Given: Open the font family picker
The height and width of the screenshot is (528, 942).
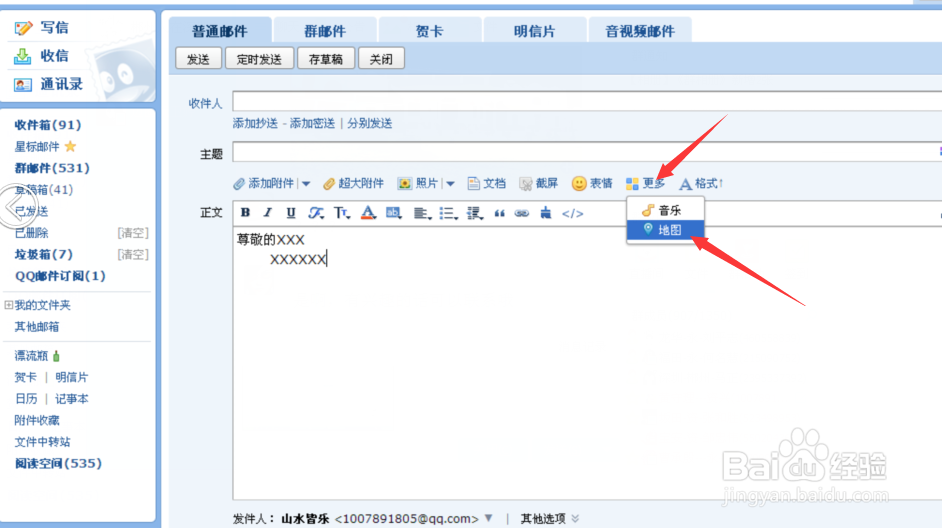Looking at the screenshot, I should coord(316,213).
